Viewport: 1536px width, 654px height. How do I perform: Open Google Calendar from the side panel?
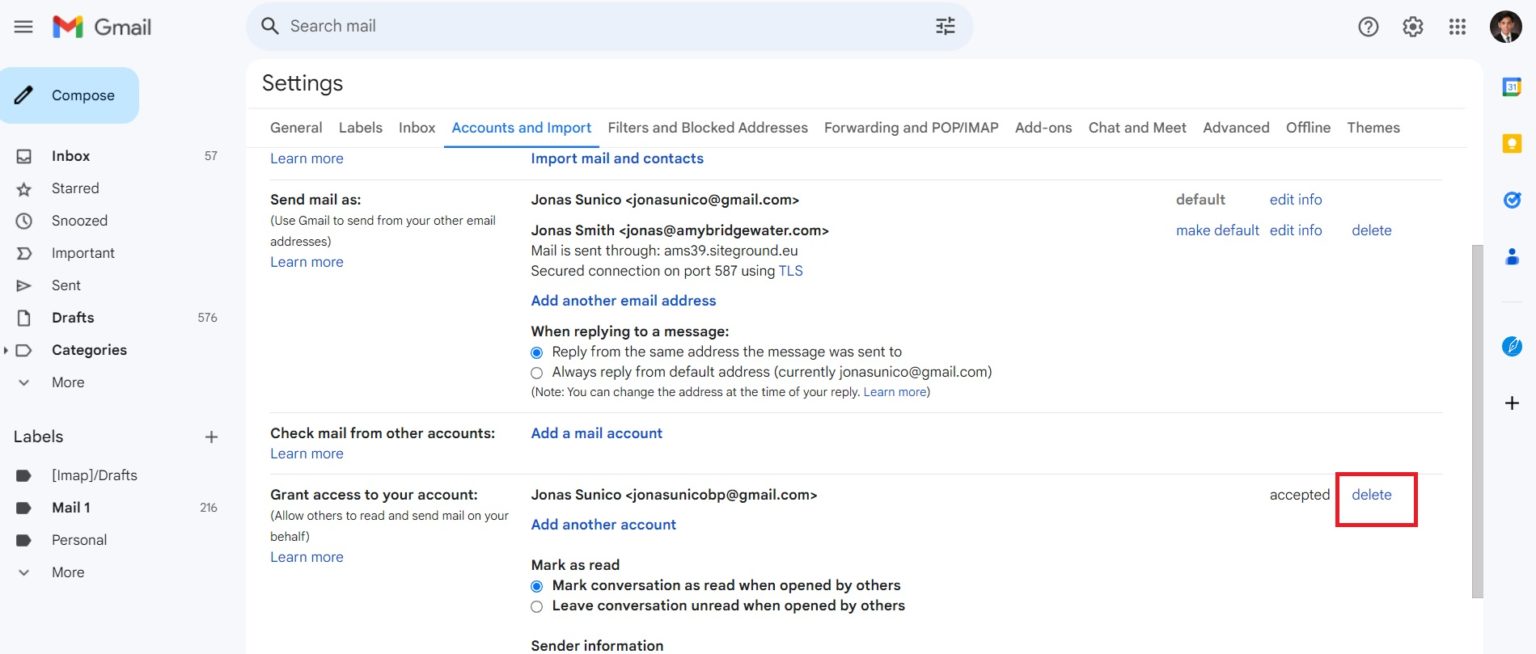pyautogui.click(x=1511, y=88)
